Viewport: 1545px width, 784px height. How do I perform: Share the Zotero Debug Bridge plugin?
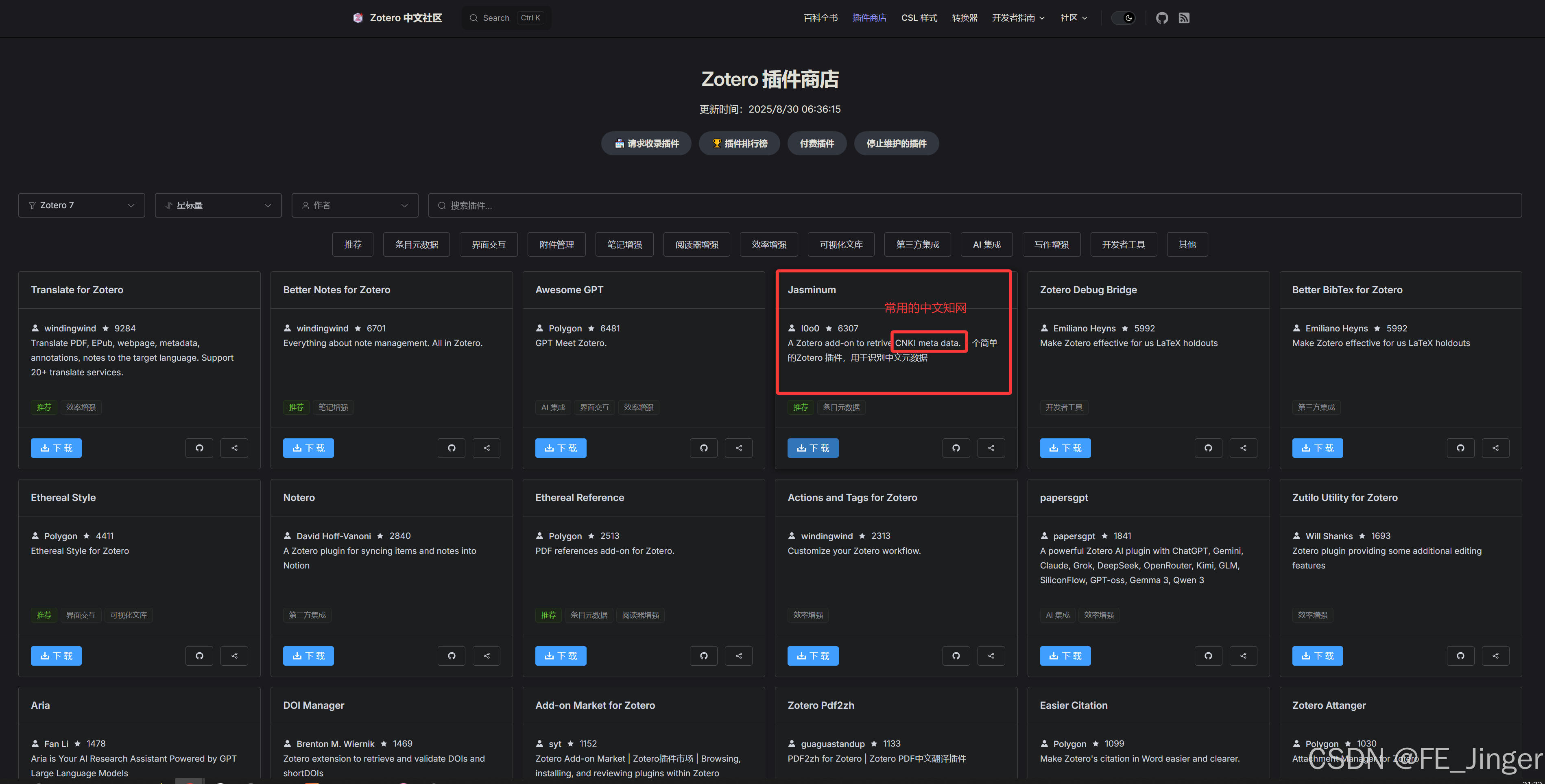pyautogui.click(x=1243, y=448)
